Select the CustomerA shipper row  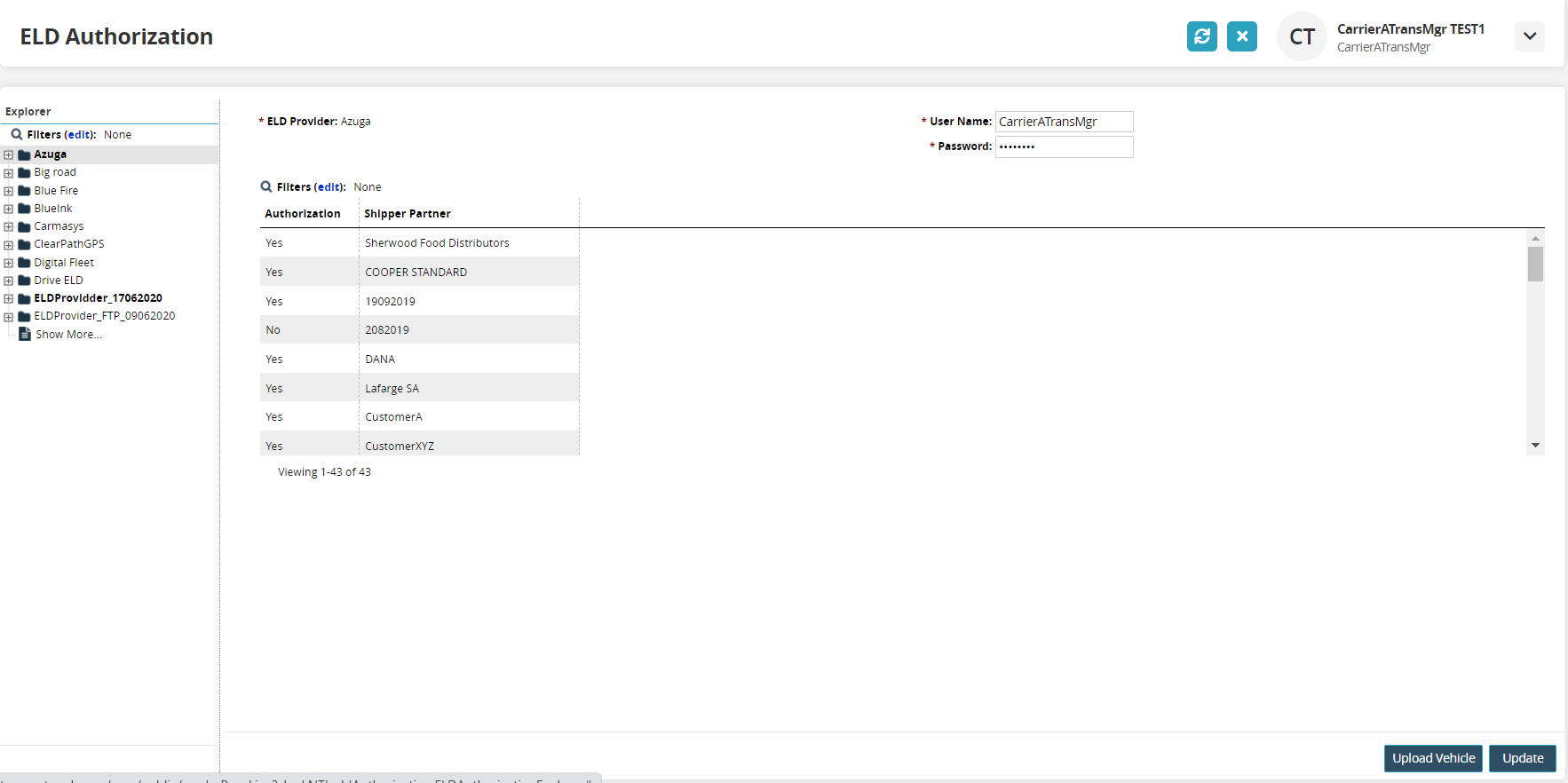point(420,416)
